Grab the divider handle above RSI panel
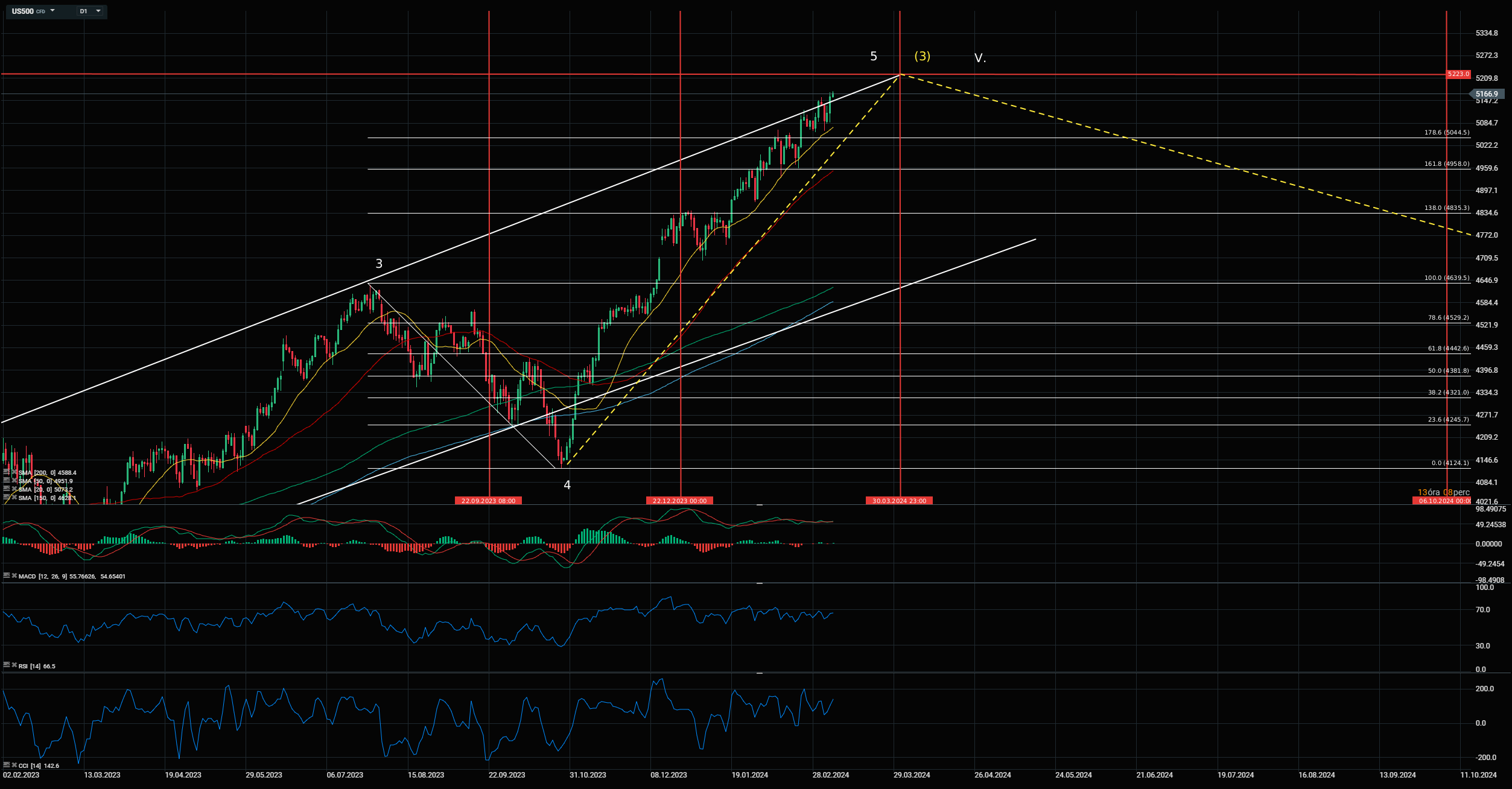The image size is (1512, 789). [x=760, y=583]
